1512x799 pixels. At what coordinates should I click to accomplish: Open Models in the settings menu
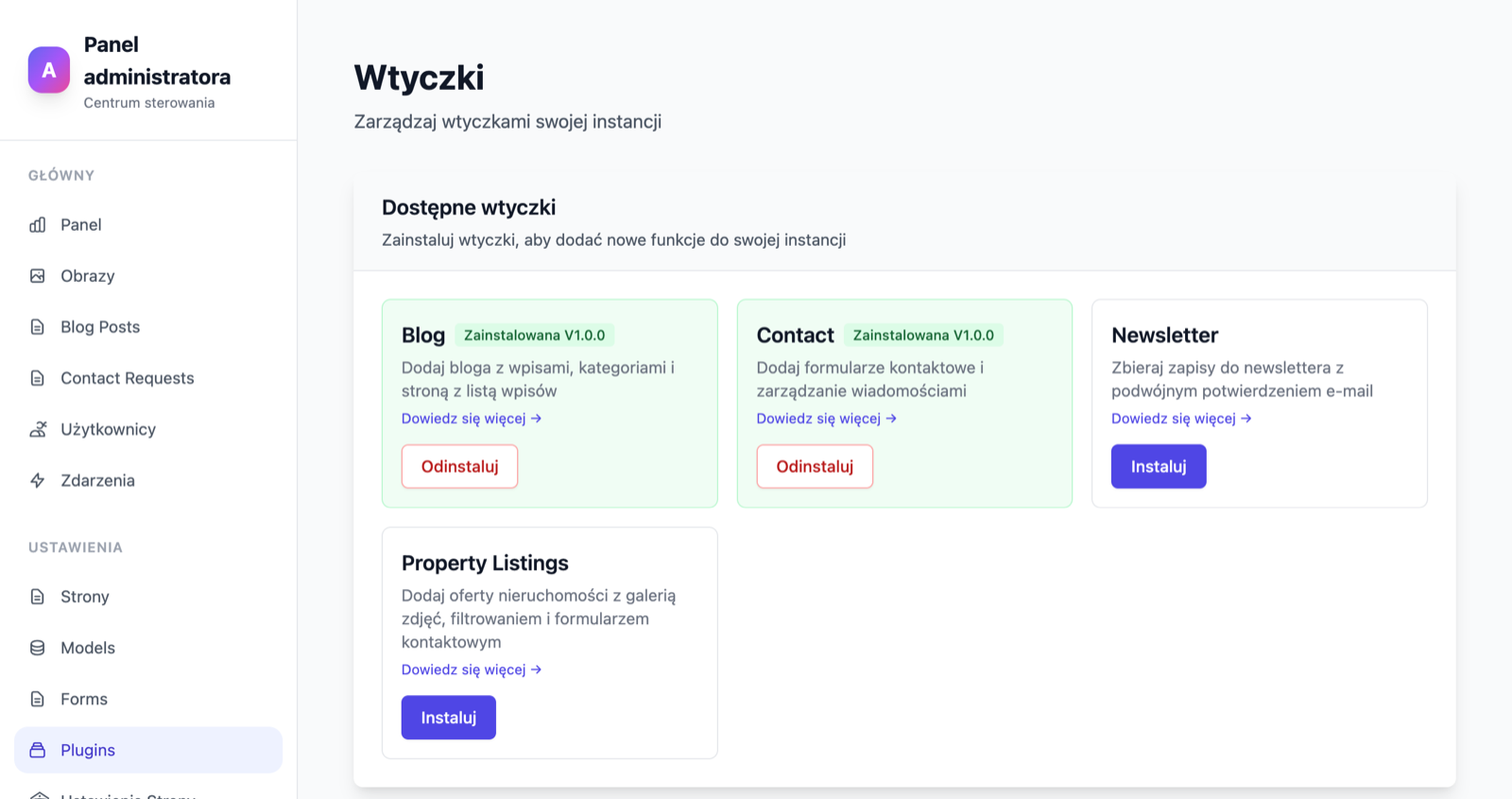click(x=148, y=648)
